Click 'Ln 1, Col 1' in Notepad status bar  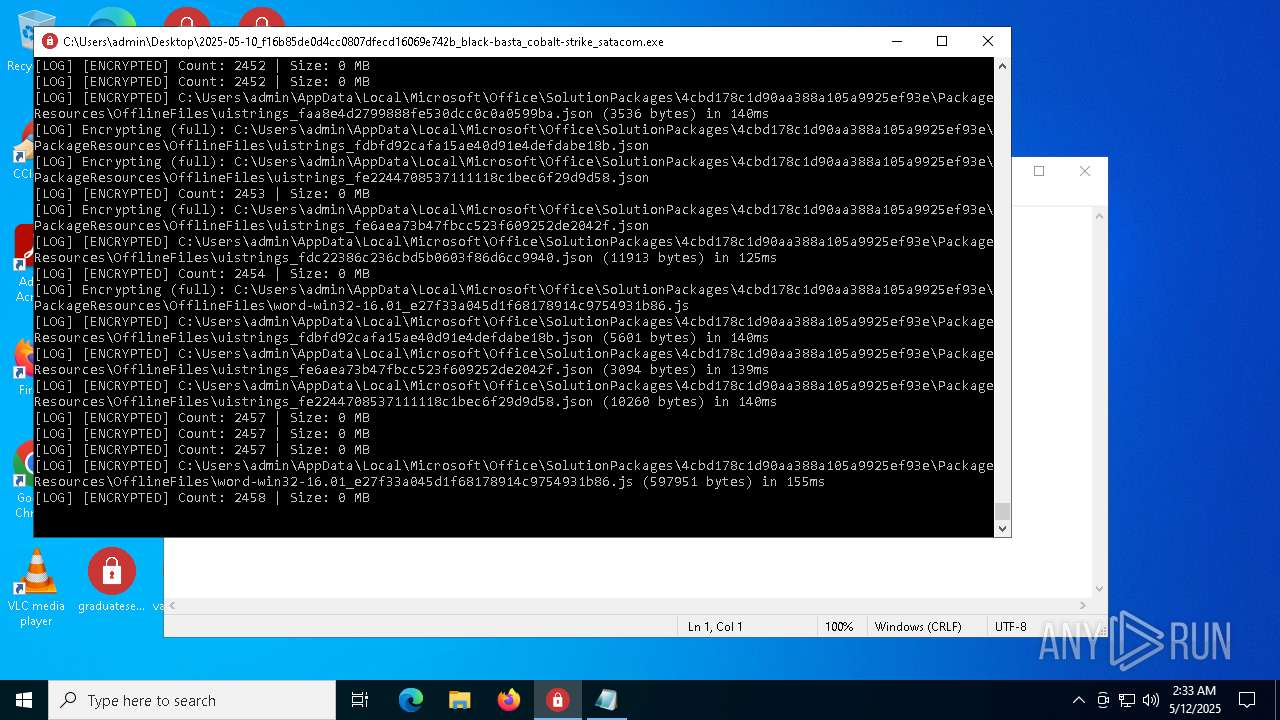click(x=715, y=627)
